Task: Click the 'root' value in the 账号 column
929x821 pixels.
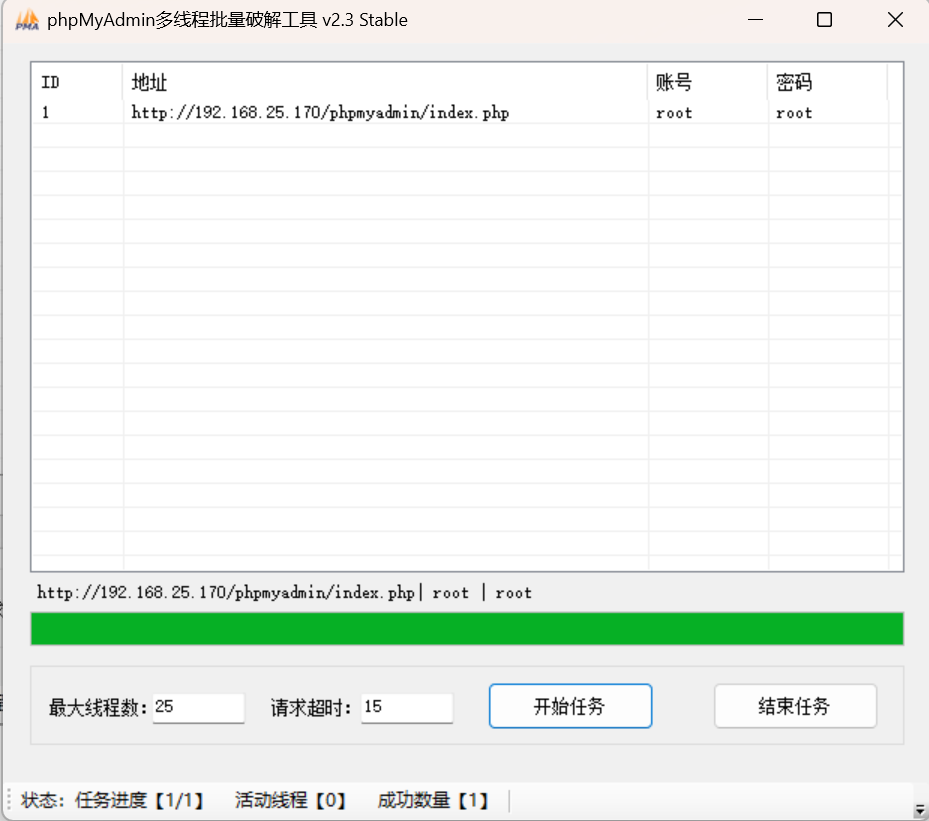Action: click(674, 113)
